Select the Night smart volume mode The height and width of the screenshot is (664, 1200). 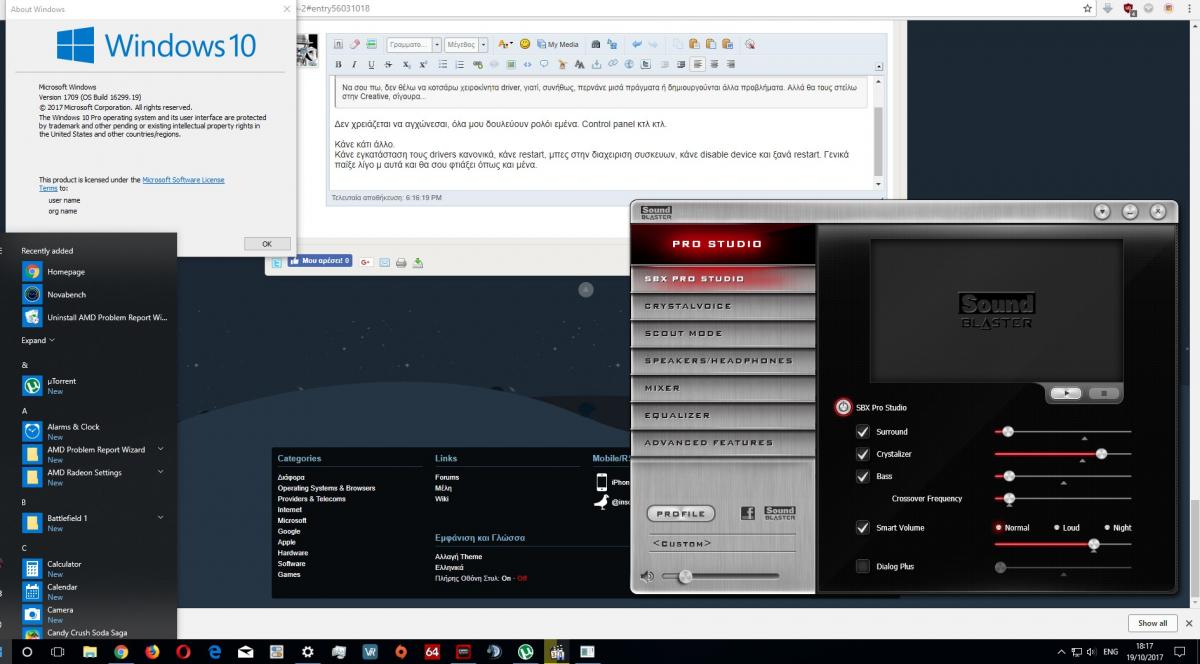[x=1118, y=527]
